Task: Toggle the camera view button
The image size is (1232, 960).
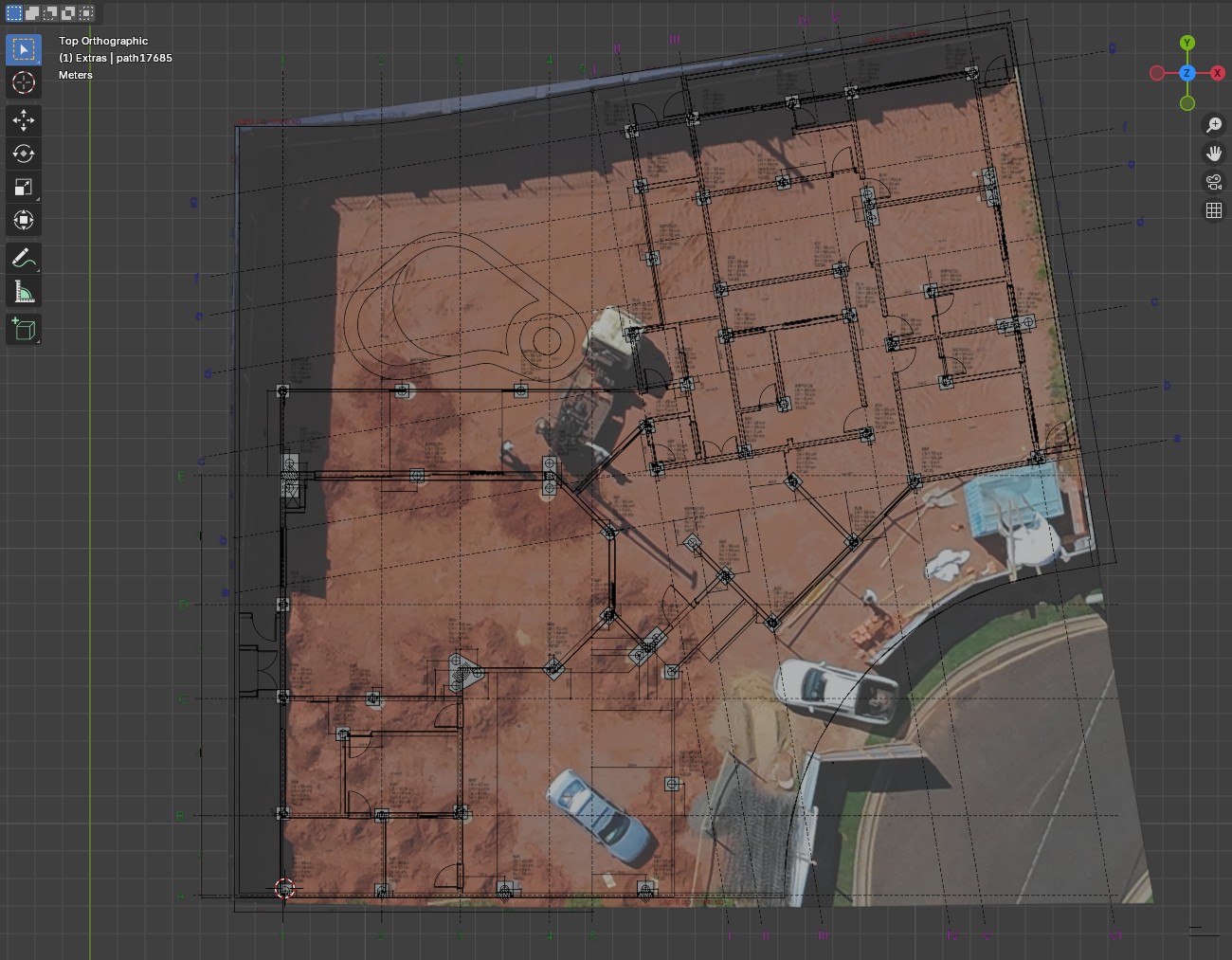Action: click(x=1214, y=182)
